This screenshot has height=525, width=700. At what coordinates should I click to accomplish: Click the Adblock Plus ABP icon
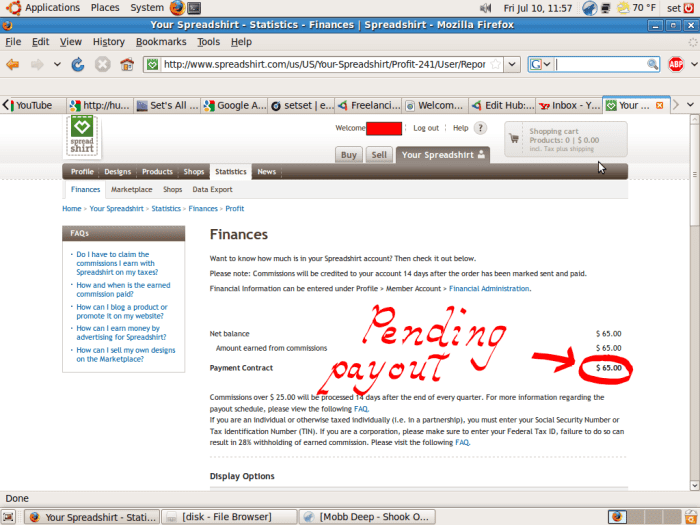pyautogui.click(x=676, y=64)
